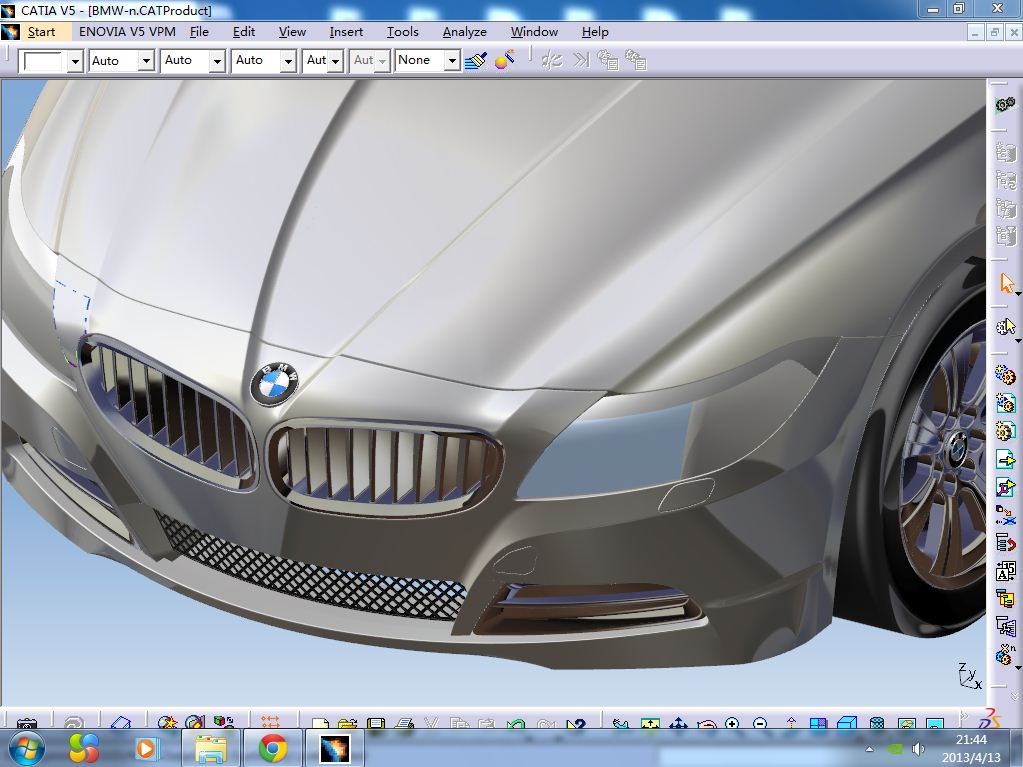
Task: Click the taskbar clock showing 21:44
Action: point(971,748)
